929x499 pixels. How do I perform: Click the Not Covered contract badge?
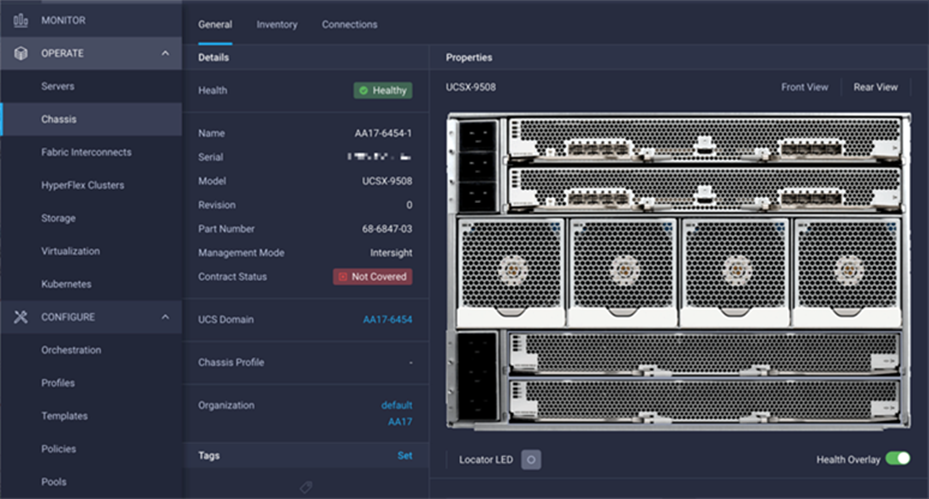click(x=373, y=277)
